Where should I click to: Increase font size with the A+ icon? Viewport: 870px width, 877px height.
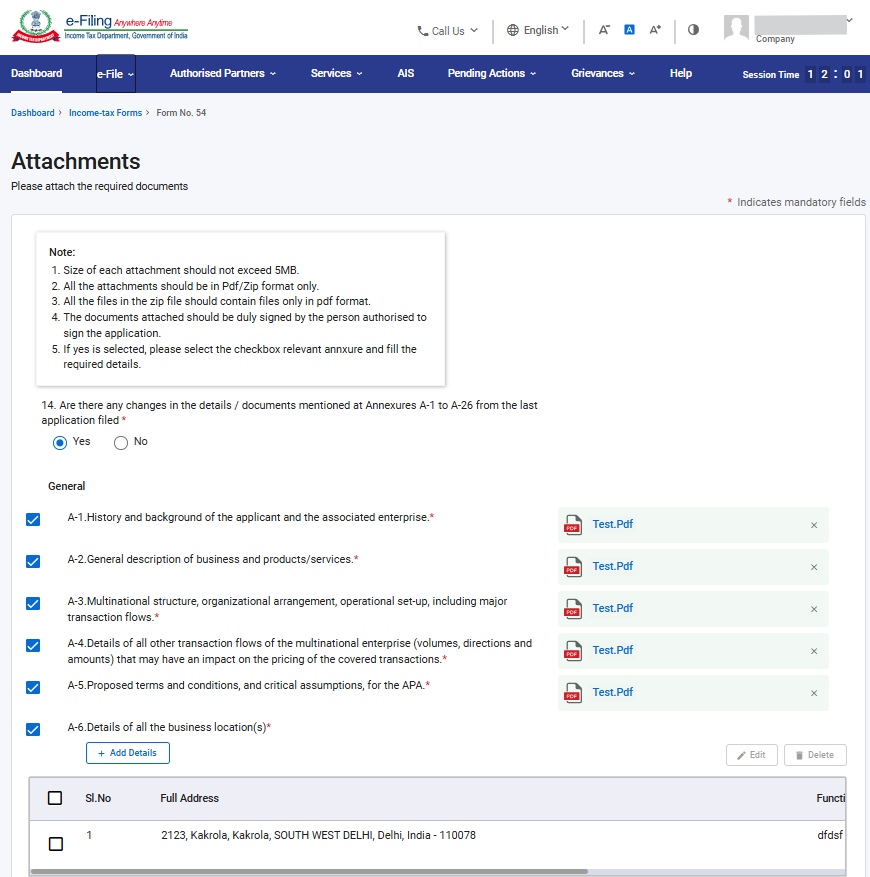tap(655, 30)
